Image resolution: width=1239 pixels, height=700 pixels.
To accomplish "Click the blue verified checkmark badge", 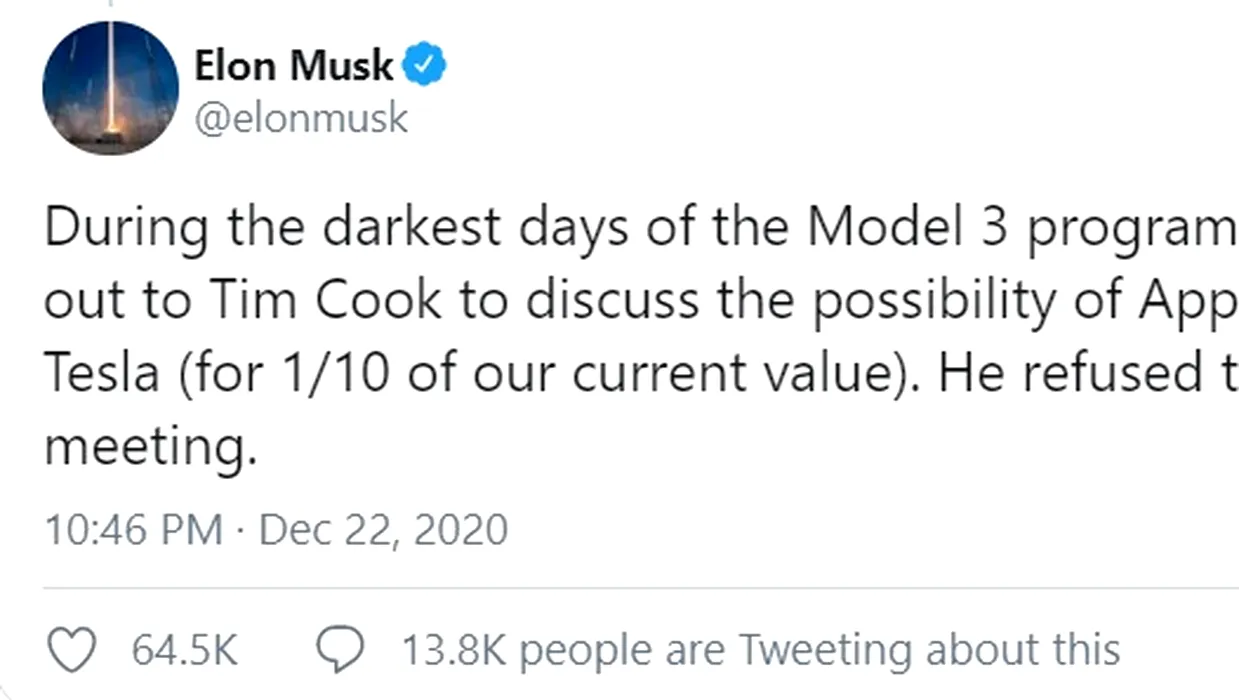I will pos(424,66).
